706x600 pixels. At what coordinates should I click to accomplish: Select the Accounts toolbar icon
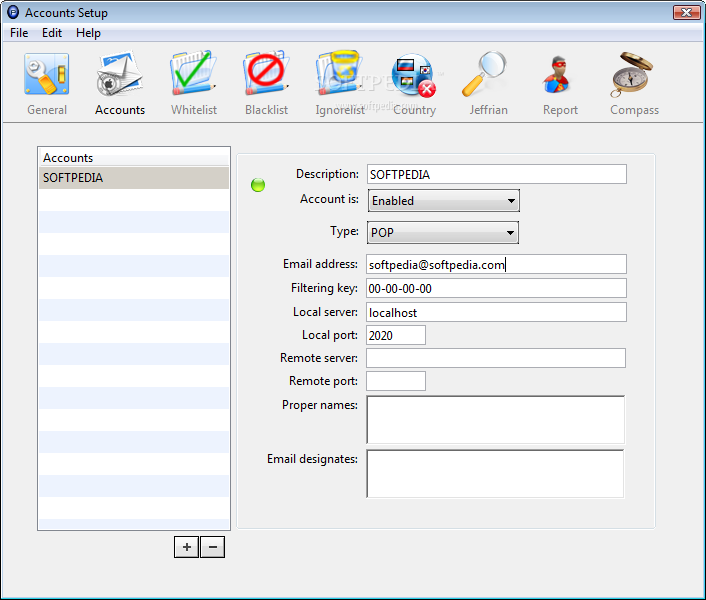click(120, 84)
